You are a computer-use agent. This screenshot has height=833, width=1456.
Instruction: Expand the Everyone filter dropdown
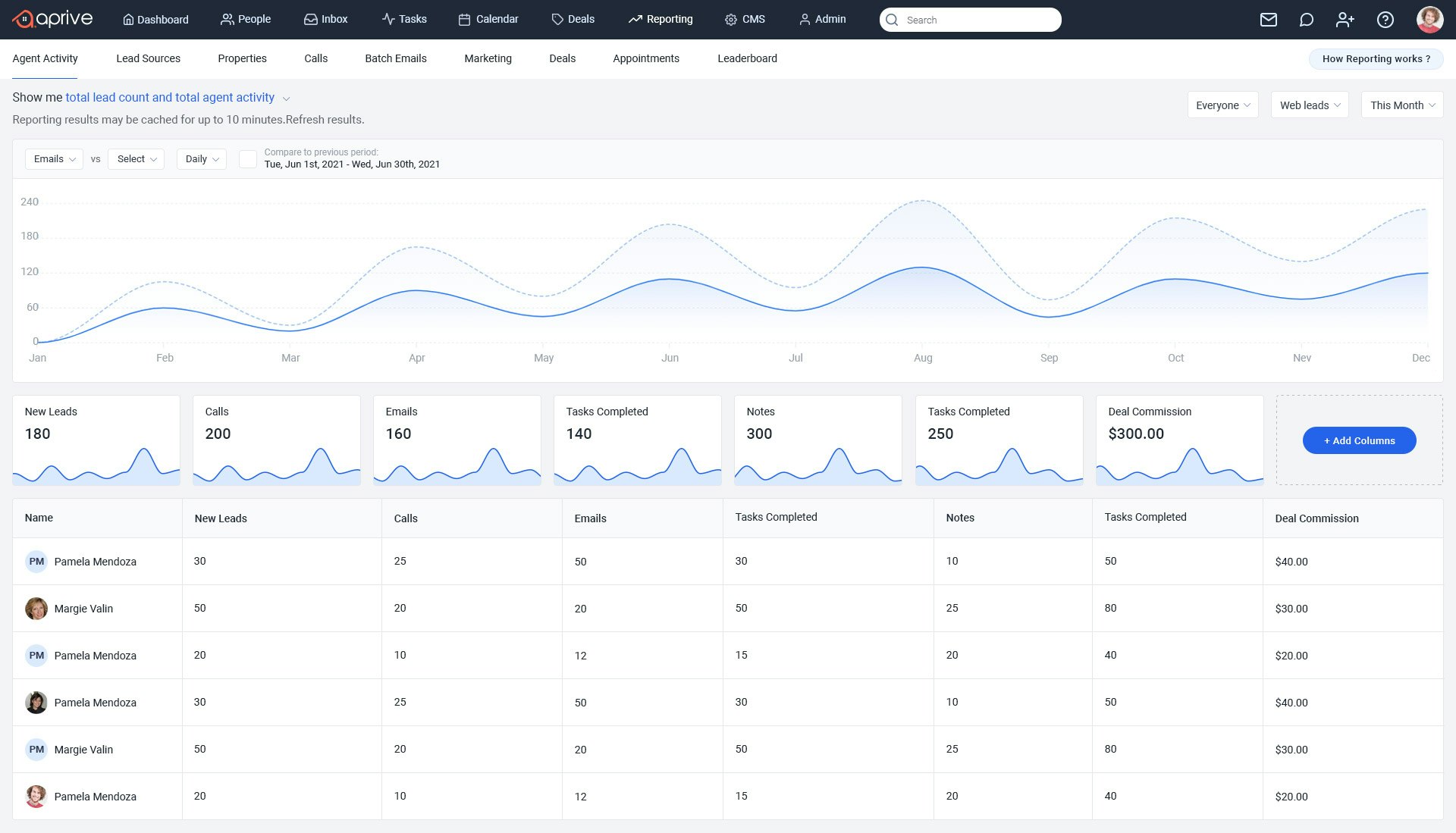click(1222, 105)
